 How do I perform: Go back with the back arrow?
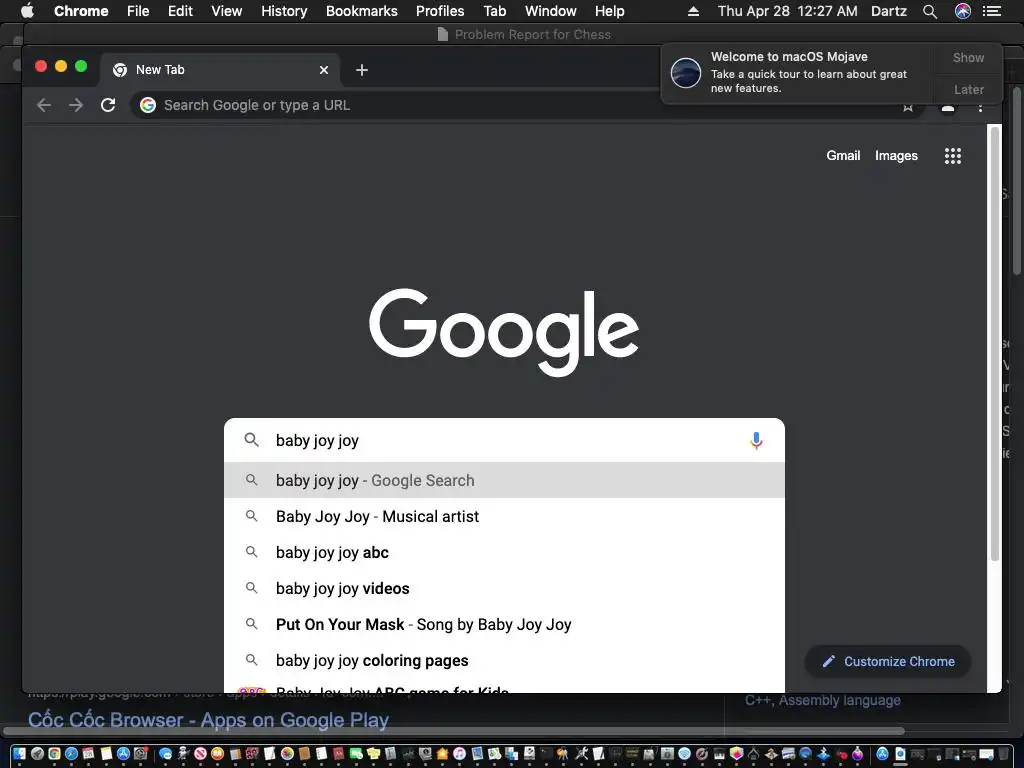tap(44, 104)
